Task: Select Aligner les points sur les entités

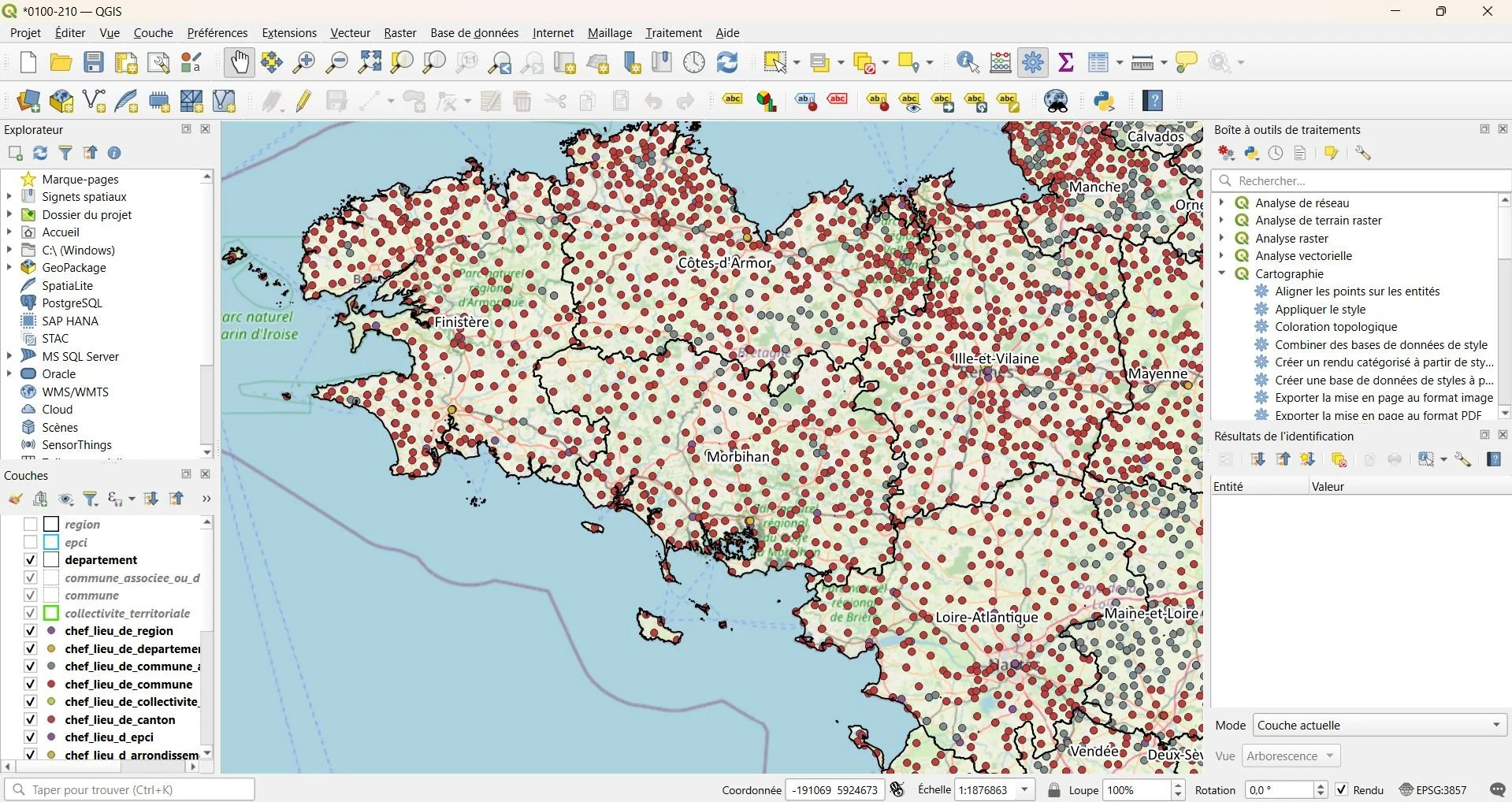Action: coord(1357,291)
